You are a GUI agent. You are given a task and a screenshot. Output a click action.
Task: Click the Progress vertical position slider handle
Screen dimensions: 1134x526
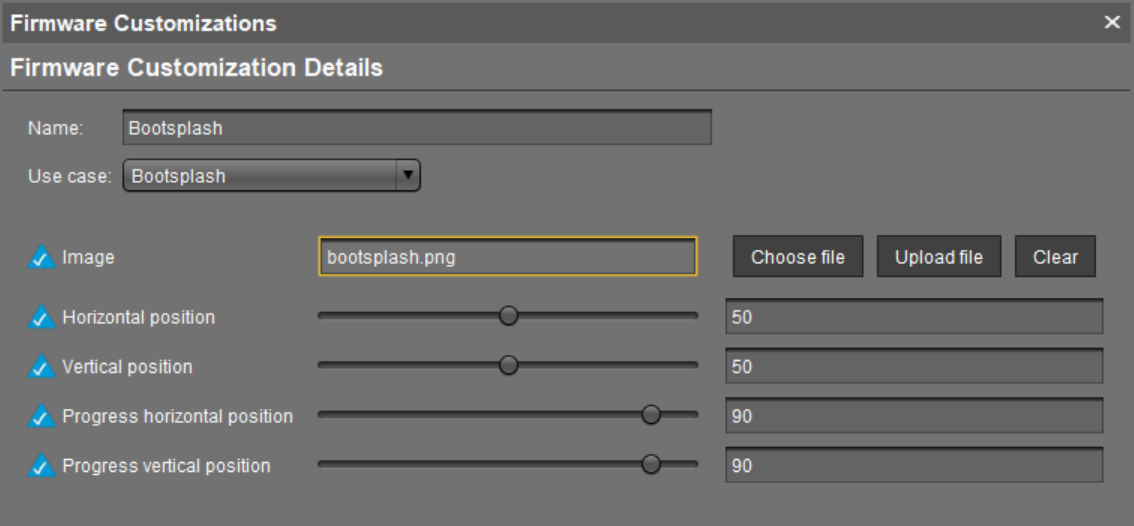click(651, 464)
